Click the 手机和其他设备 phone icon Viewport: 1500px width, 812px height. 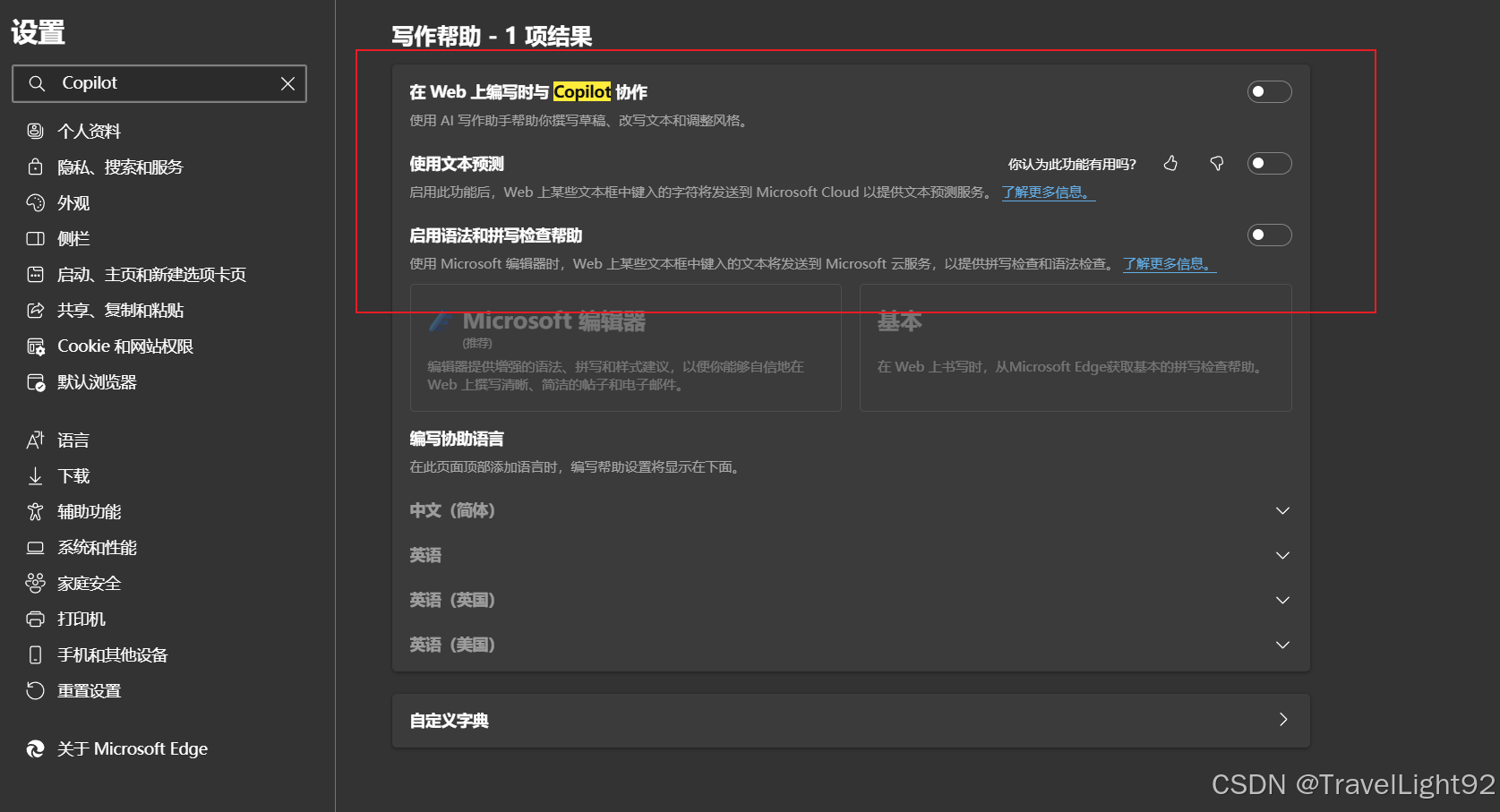[x=35, y=654]
